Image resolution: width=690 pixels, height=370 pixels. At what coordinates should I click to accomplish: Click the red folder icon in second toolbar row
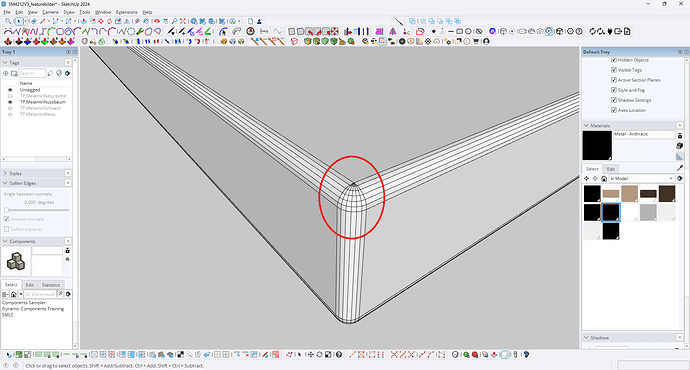click(x=420, y=31)
